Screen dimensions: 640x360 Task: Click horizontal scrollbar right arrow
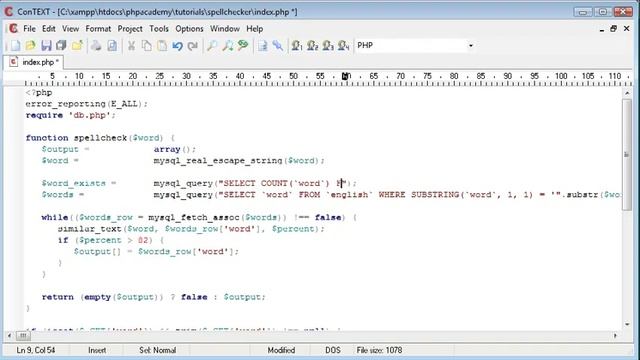tap(616, 336)
